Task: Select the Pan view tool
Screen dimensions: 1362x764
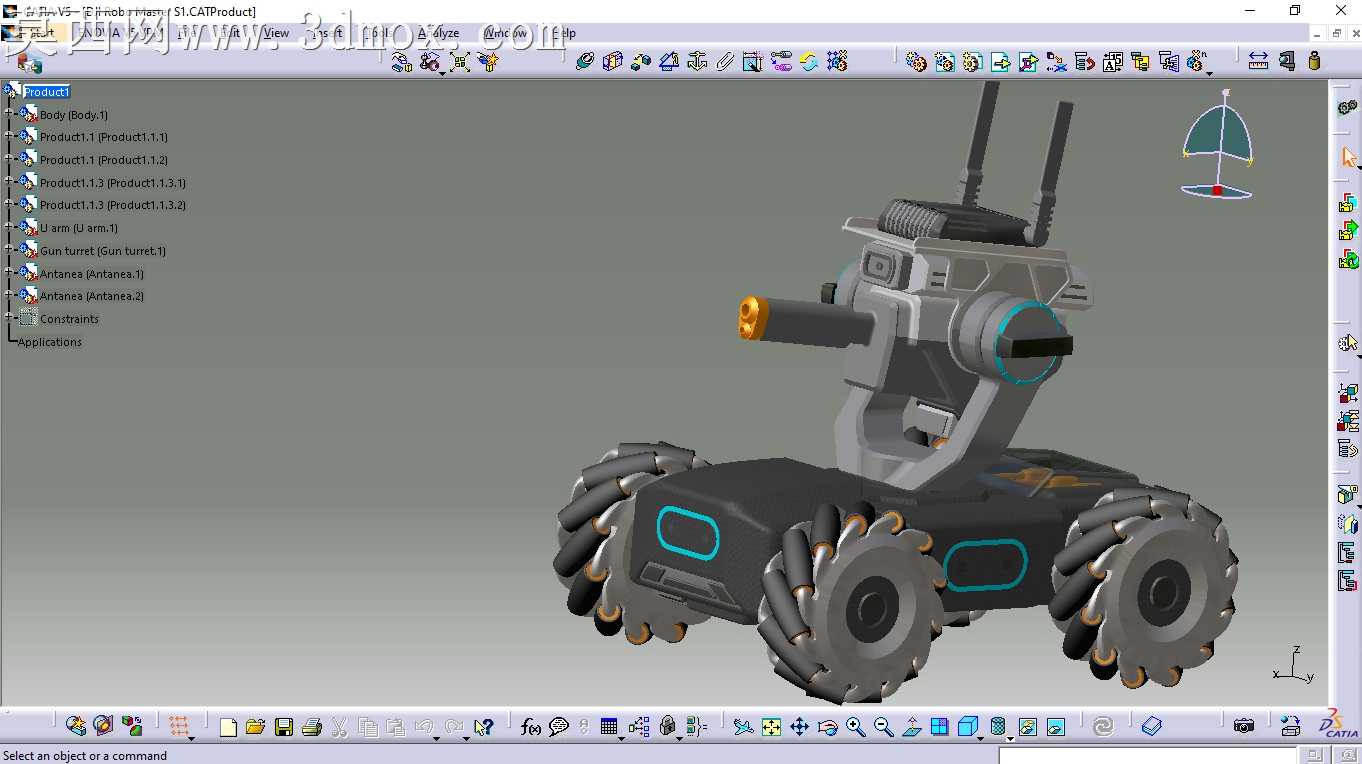Action: pyautogui.click(x=799, y=727)
